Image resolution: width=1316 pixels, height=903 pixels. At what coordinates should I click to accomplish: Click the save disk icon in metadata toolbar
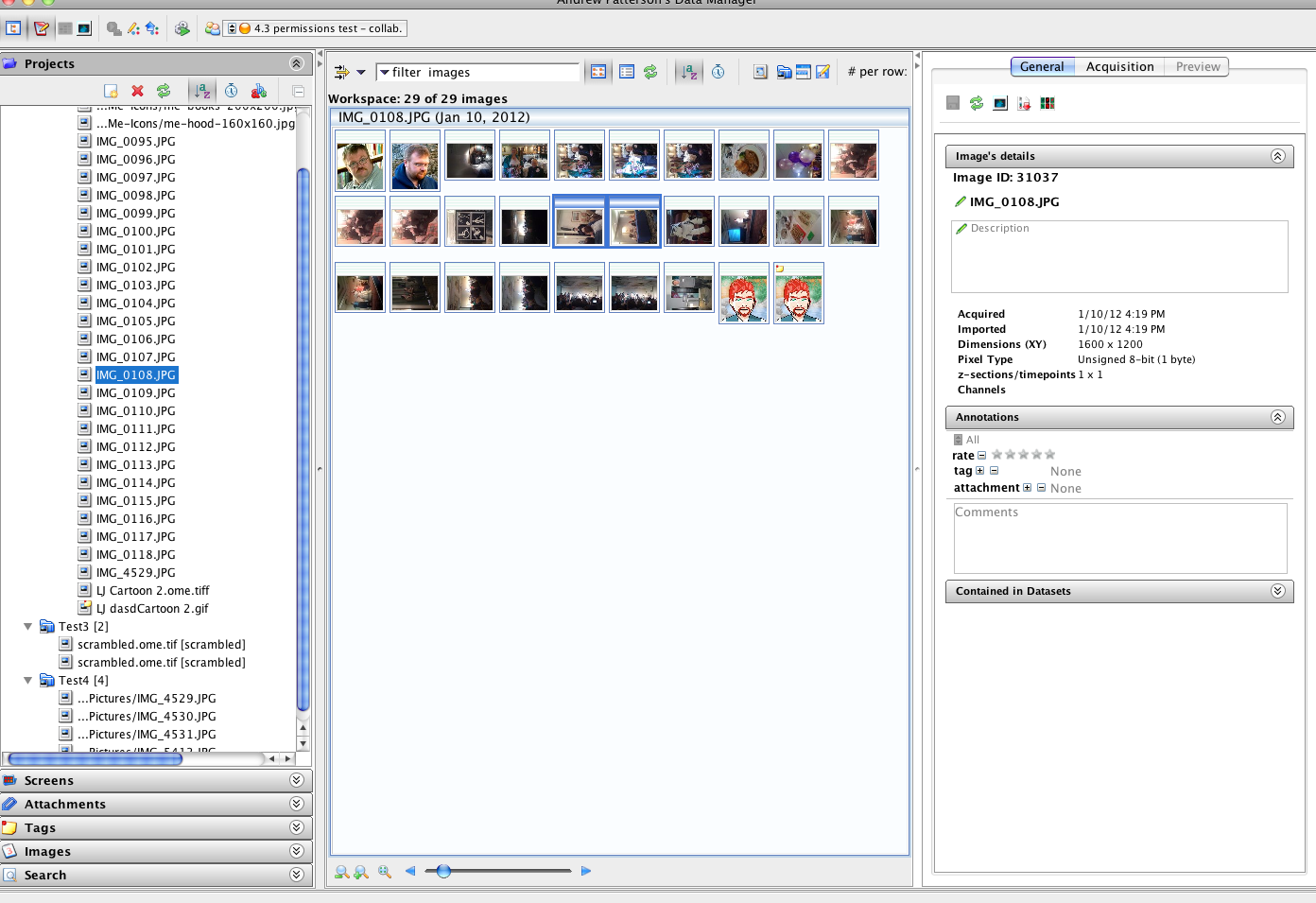(953, 103)
